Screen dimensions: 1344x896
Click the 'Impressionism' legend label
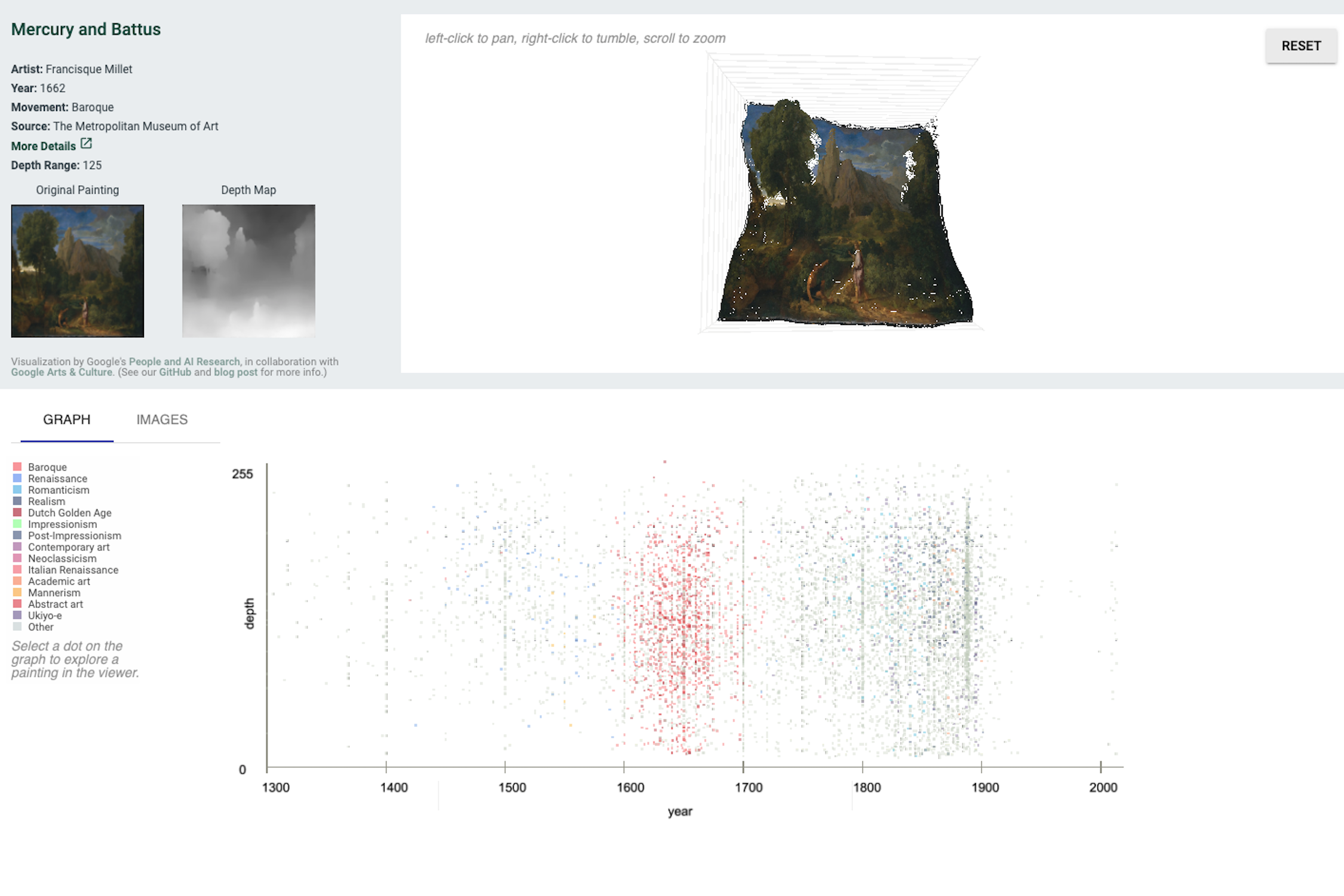[x=62, y=524]
